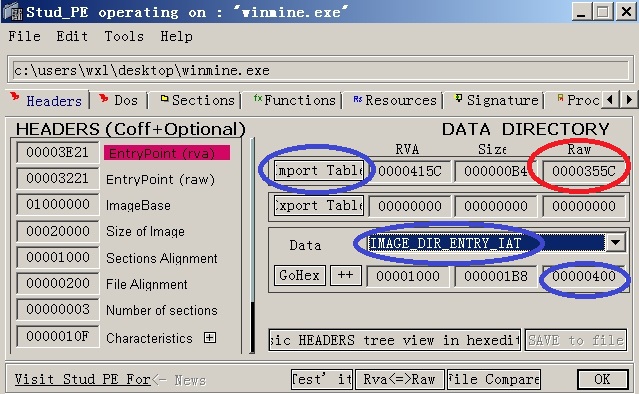The width and height of the screenshot is (639, 394).
Task: Click Import Table Size field 000000B4
Action: coord(496,171)
